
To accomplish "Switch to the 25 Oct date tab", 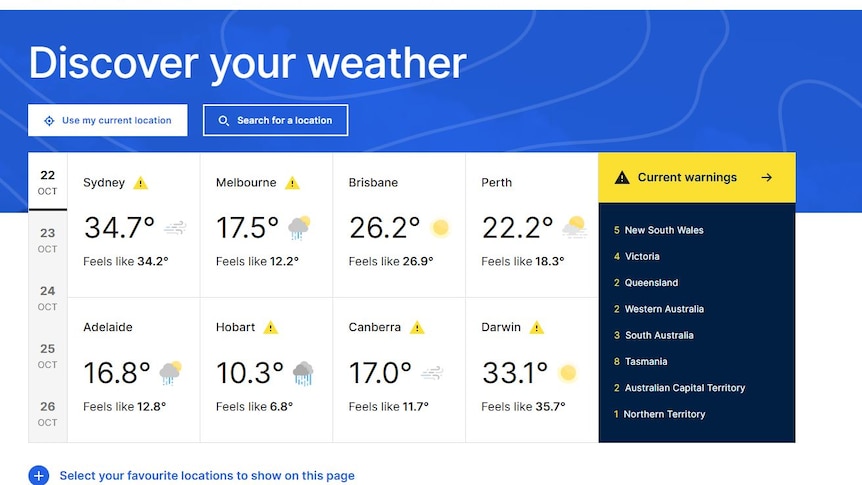I will point(48,356).
